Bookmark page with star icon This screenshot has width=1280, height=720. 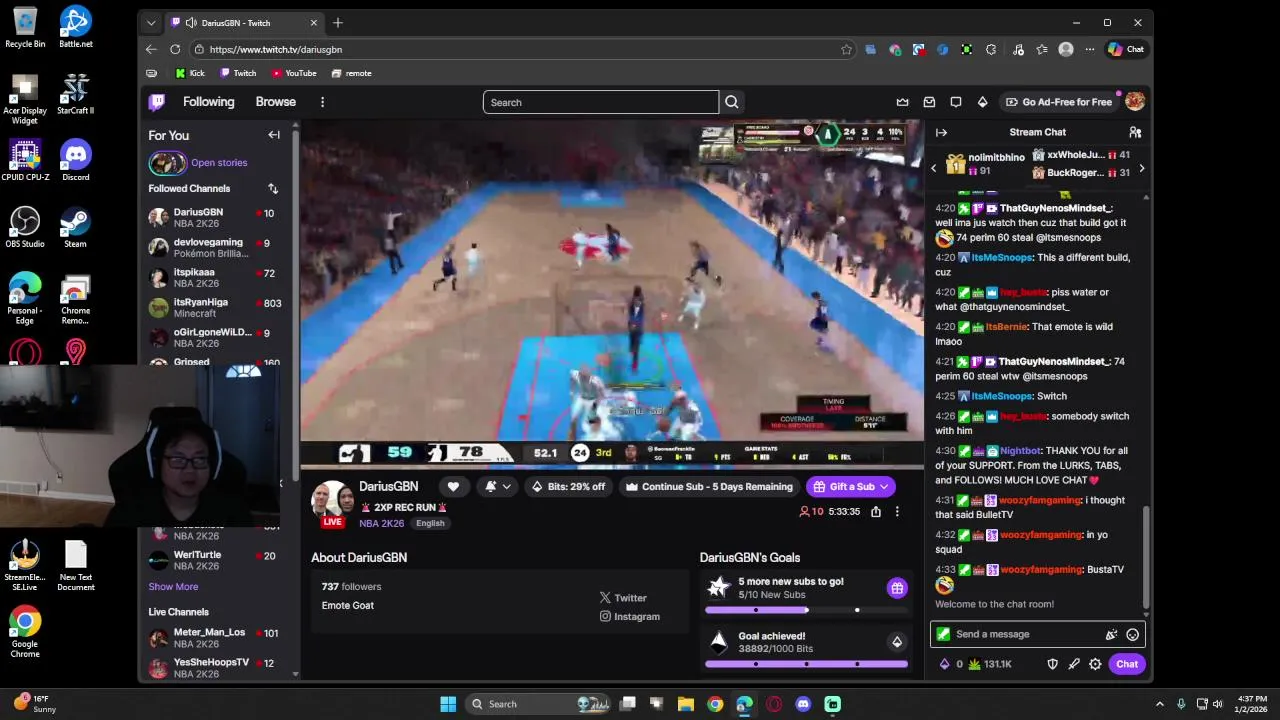[847, 49]
